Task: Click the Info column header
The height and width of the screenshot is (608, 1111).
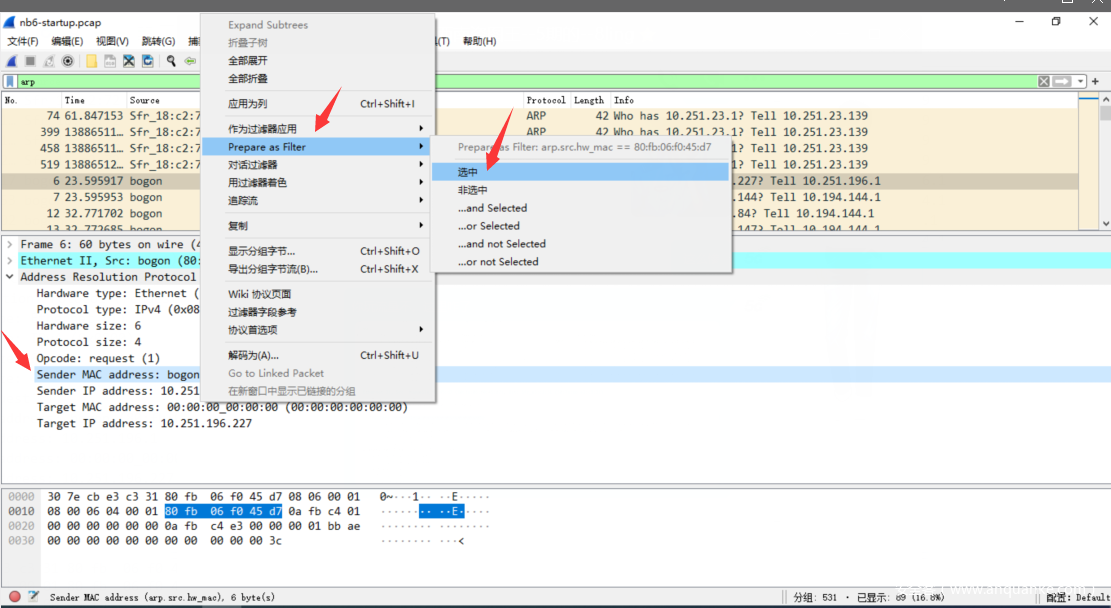Action: tap(624, 100)
